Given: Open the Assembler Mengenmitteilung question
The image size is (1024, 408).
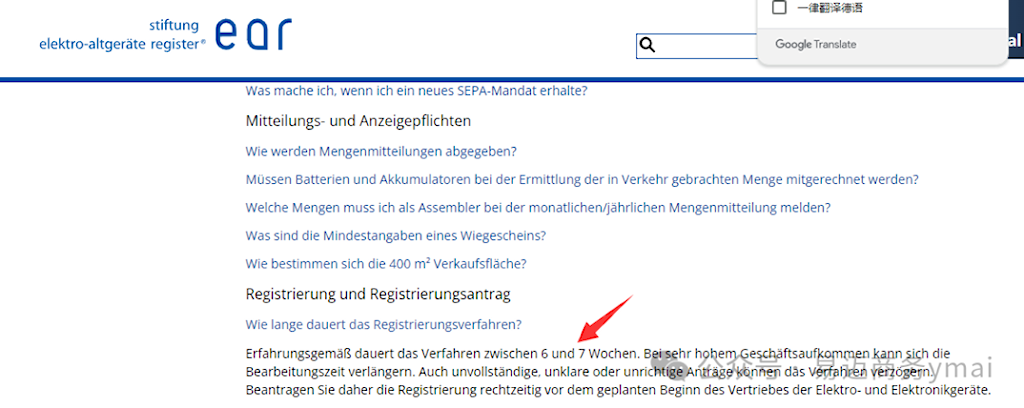Looking at the screenshot, I should (x=537, y=207).
